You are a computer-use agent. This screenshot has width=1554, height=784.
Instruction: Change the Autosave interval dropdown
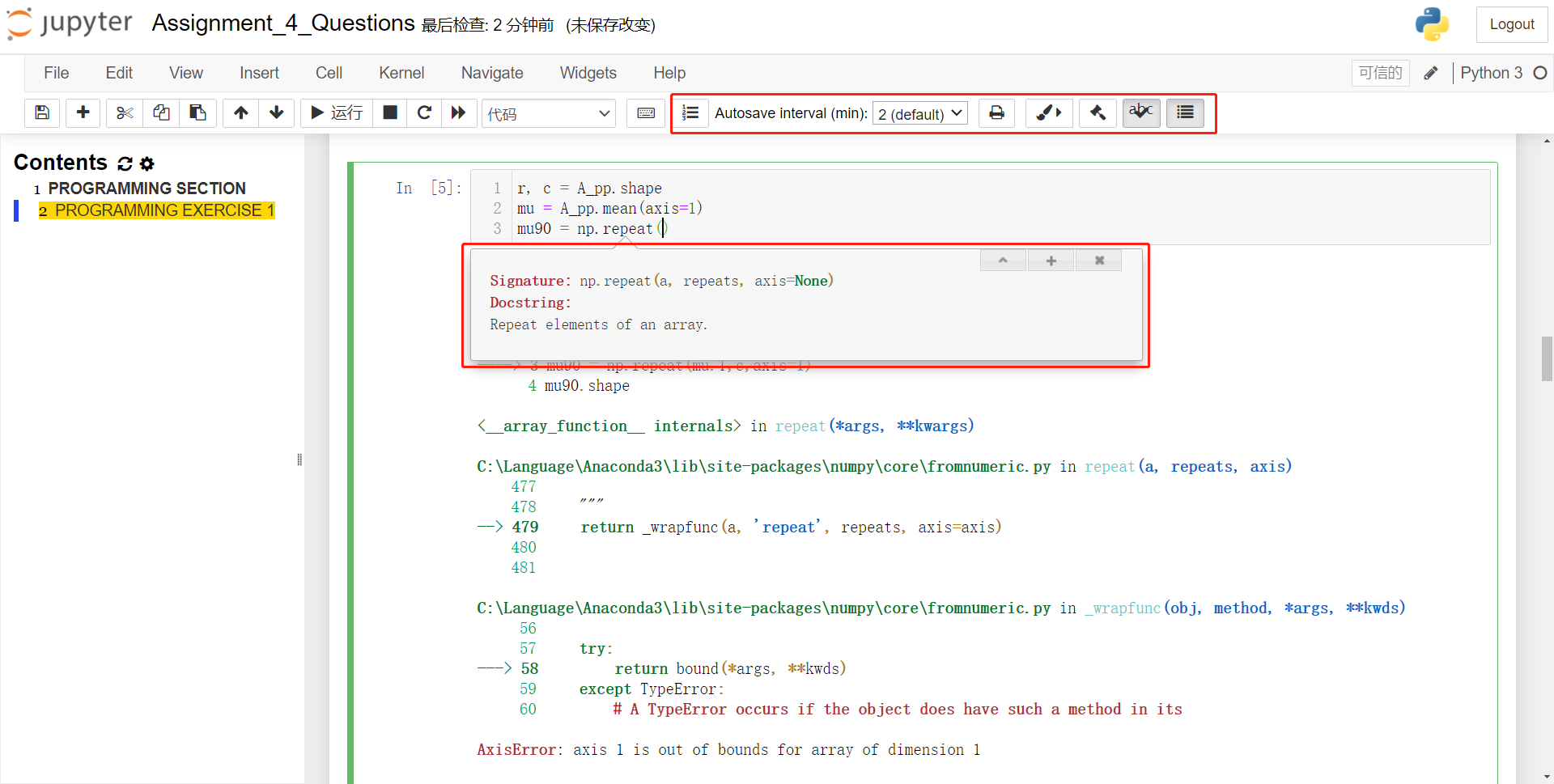[920, 114]
